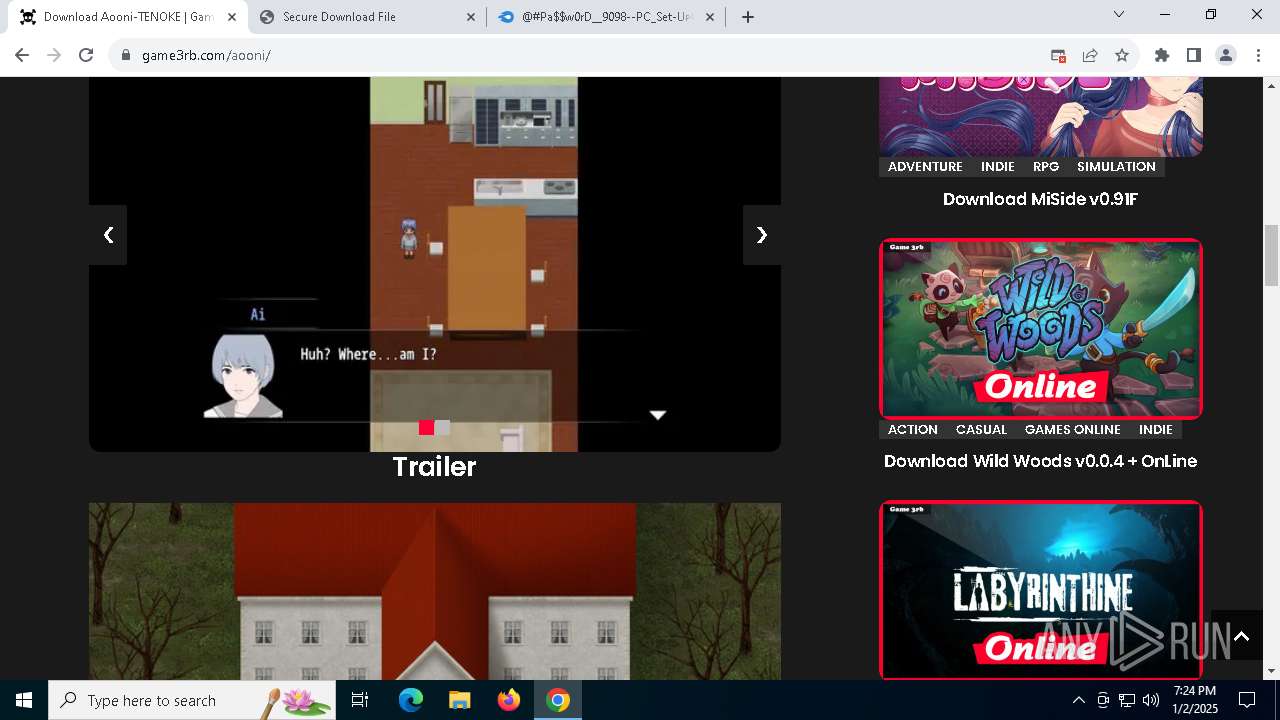Open Download MiSide v0.91F link

pyautogui.click(x=1040, y=199)
